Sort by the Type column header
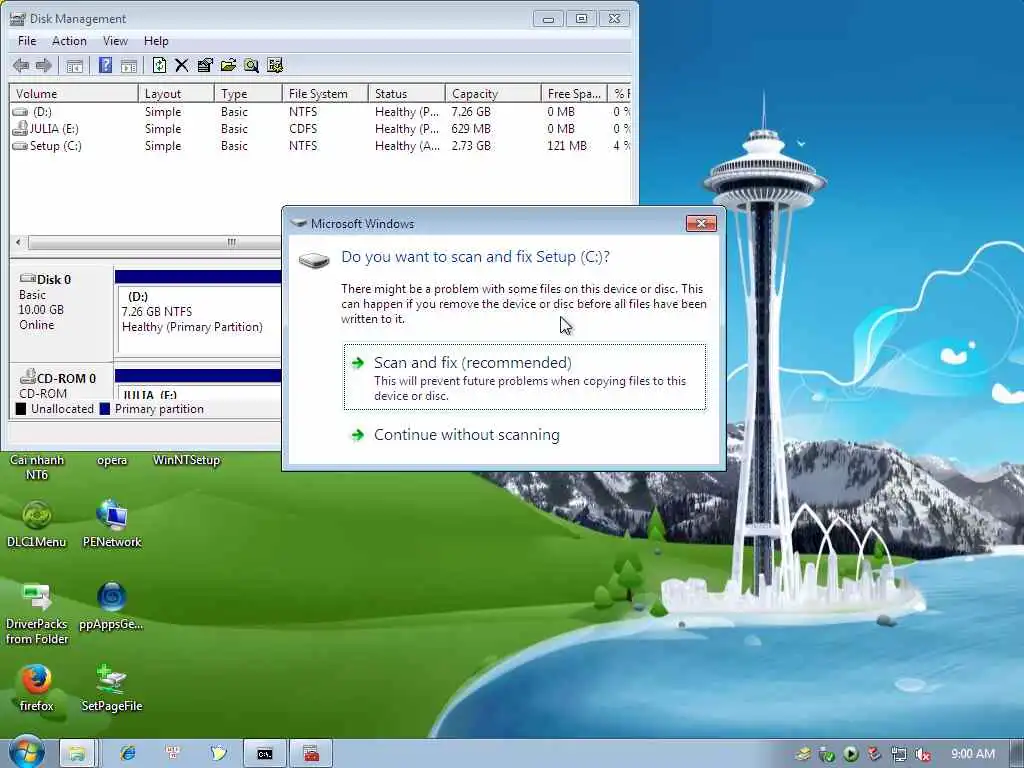This screenshot has height=768, width=1024. [248, 93]
